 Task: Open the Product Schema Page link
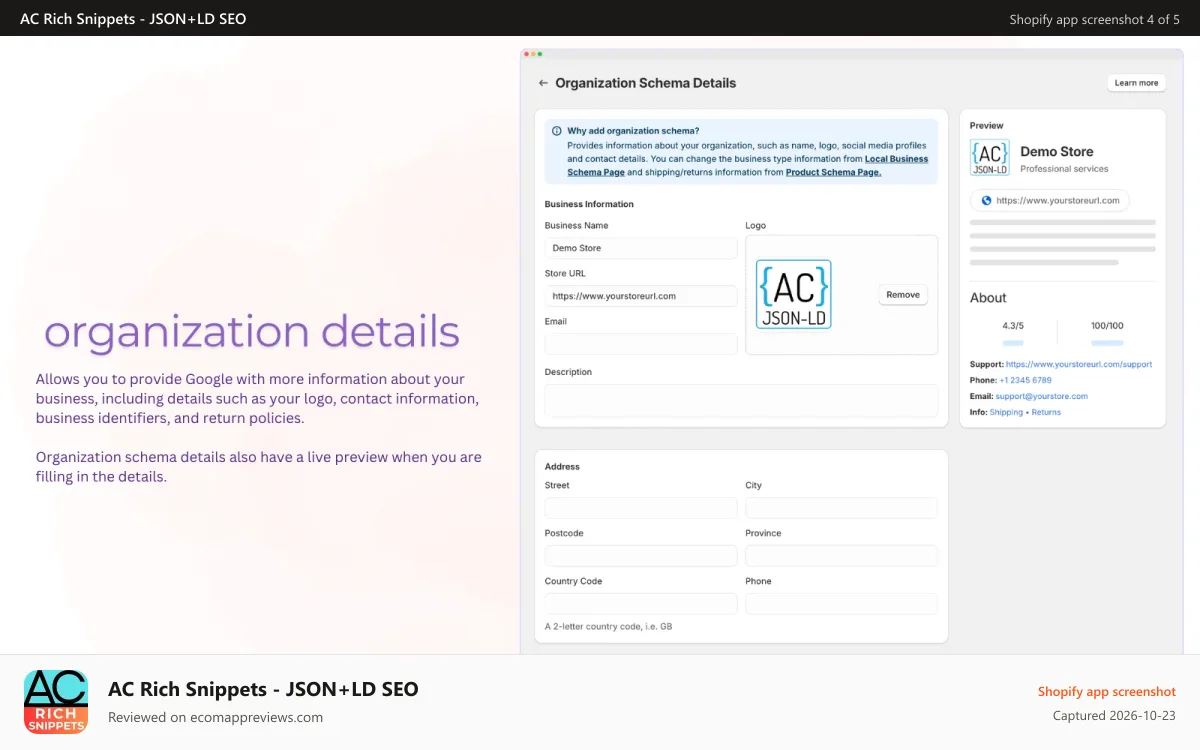click(833, 172)
